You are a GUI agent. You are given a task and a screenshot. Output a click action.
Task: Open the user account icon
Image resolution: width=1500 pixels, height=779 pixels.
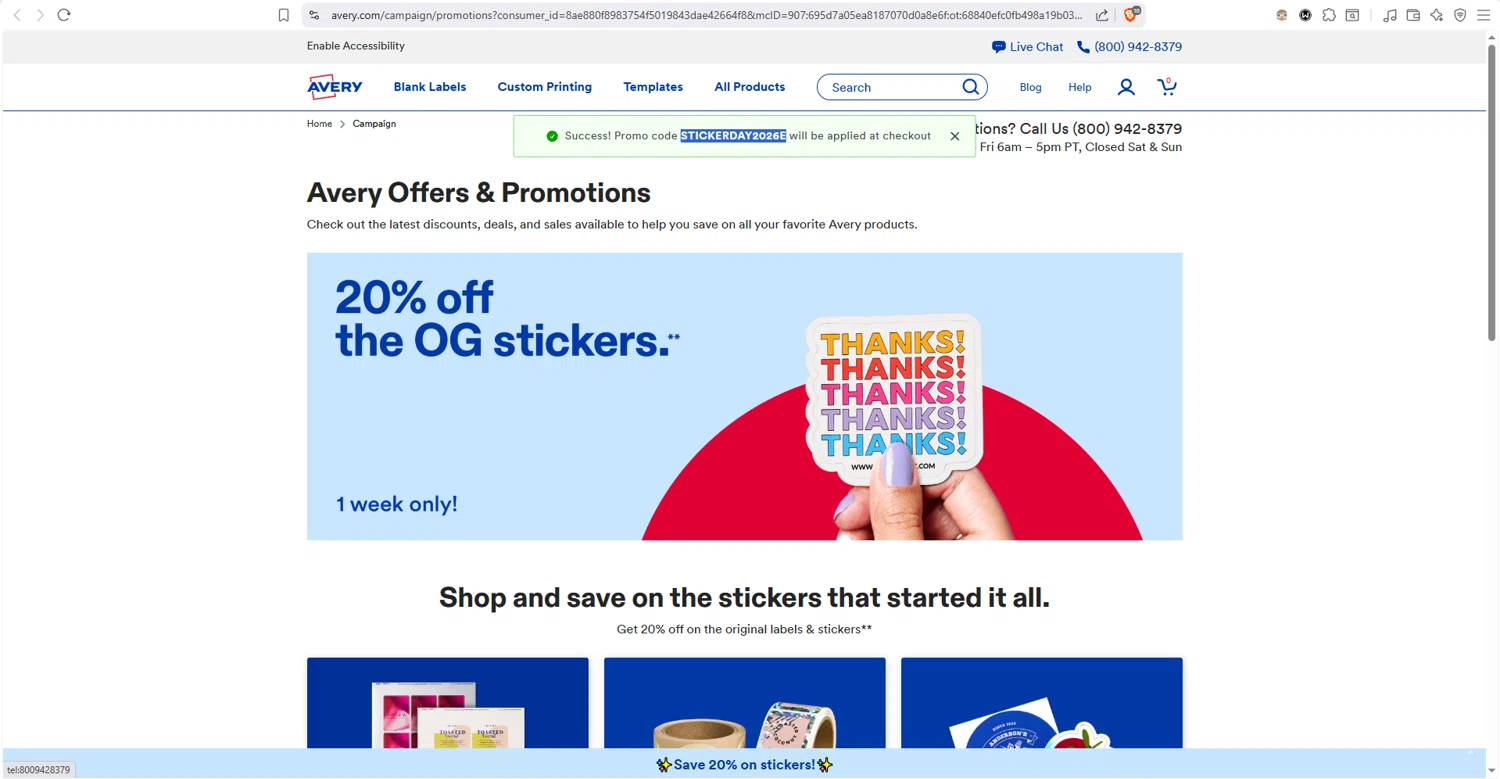pos(1126,87)
